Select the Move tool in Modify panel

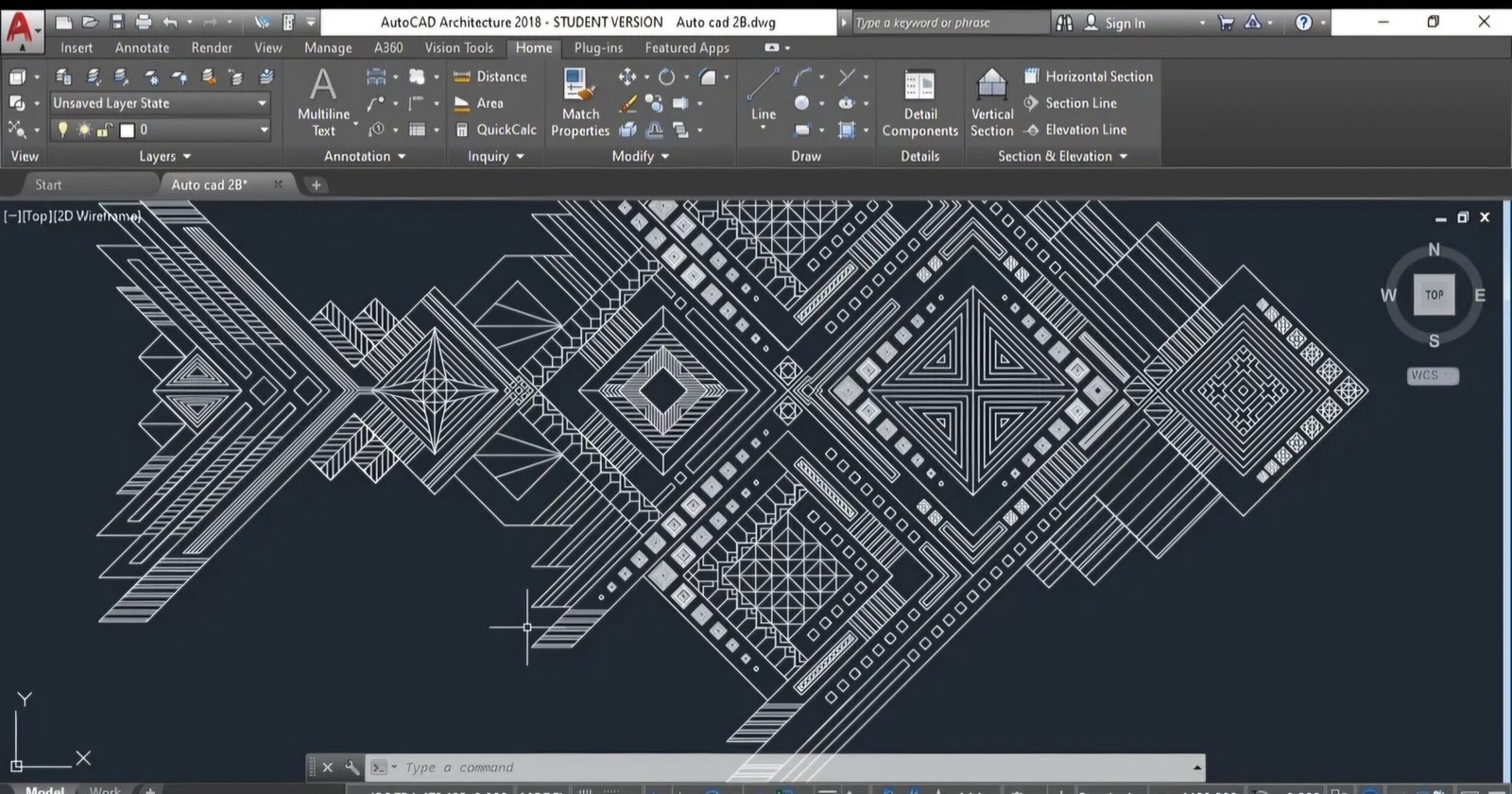pos(627,77)
